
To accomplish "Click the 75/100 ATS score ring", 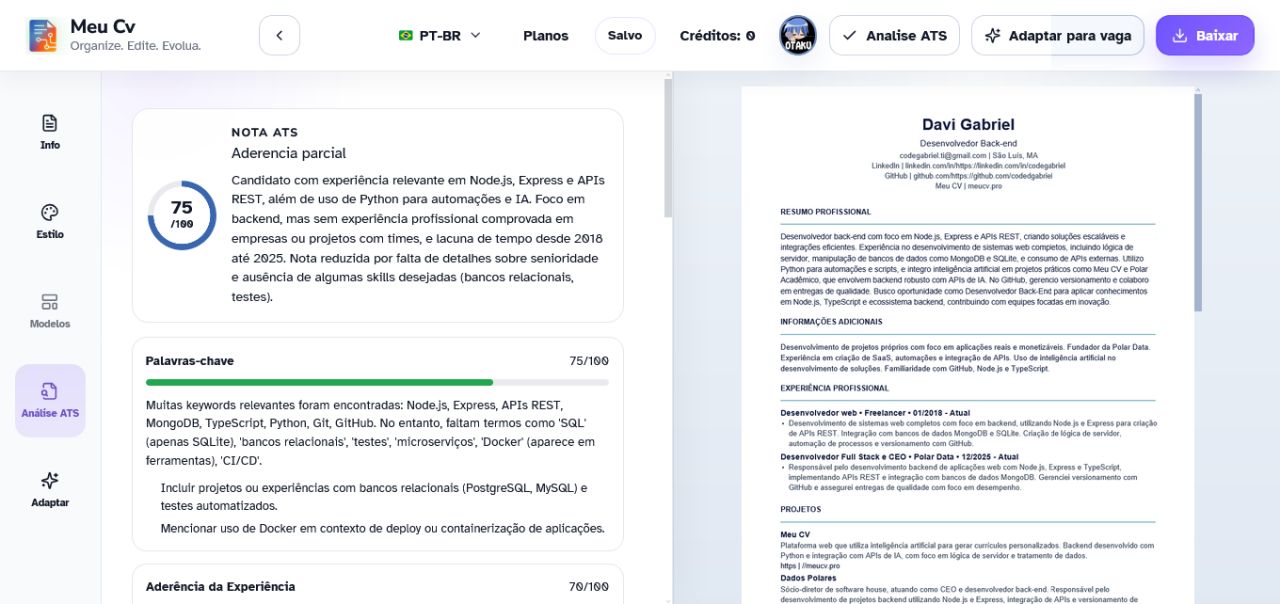I will pos(182,215).
